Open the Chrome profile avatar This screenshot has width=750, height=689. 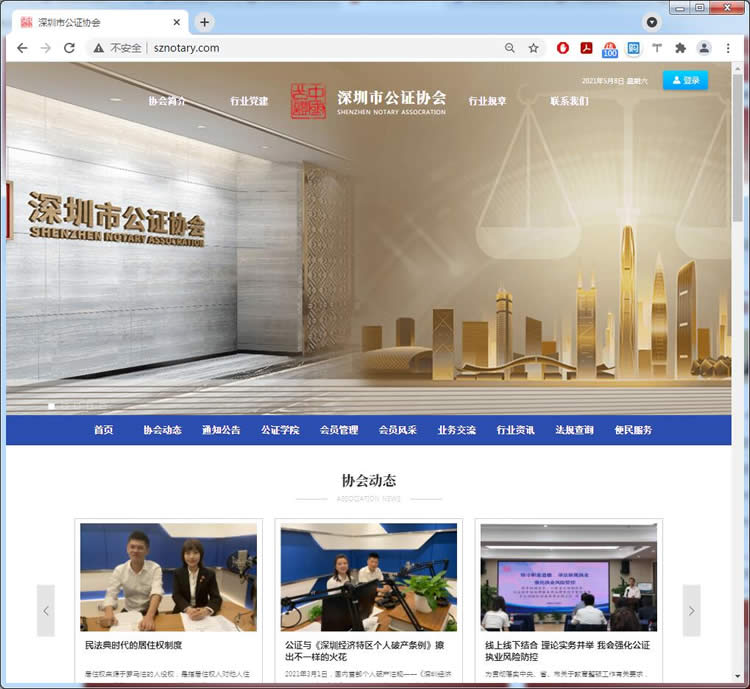click(x=704, y=48)
